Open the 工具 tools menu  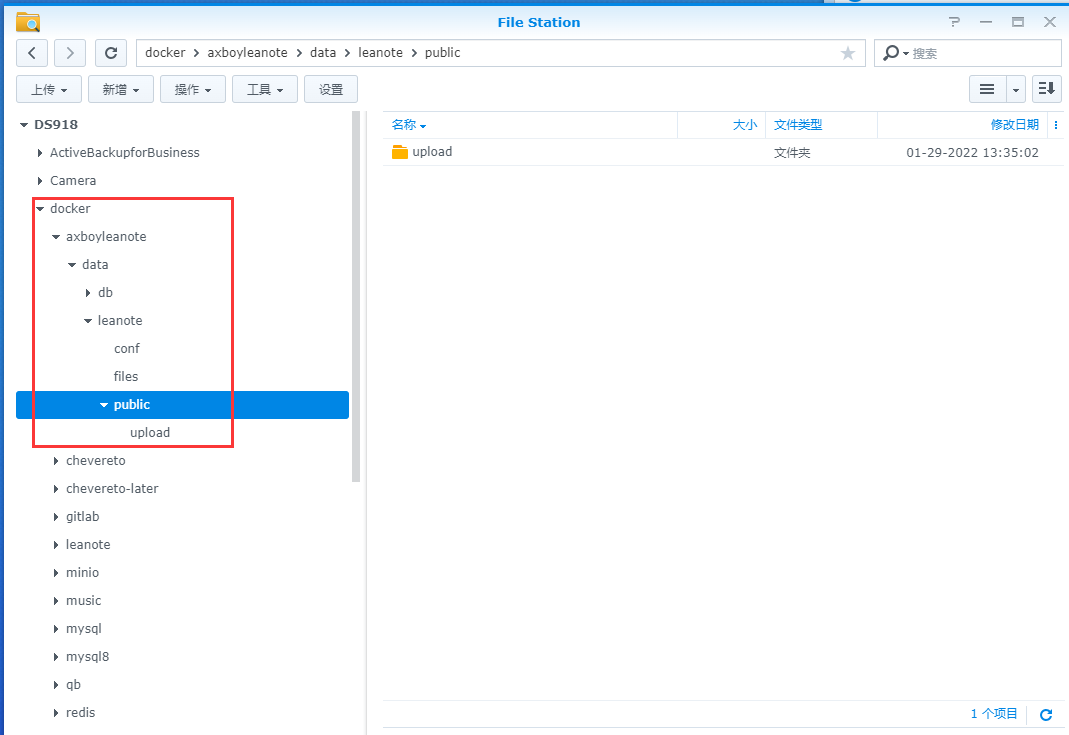point(265,89)
